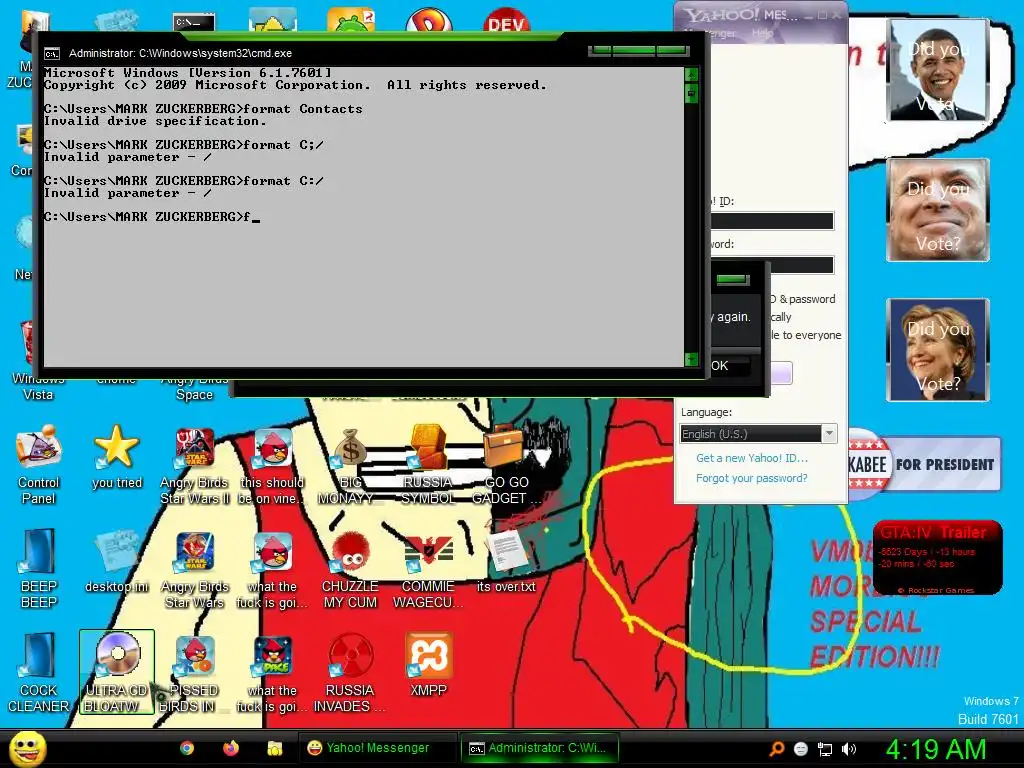Click 'Get a new Yahoo! ID...' link
Viewport: 1024px width, 768px height.
[752, 458]
